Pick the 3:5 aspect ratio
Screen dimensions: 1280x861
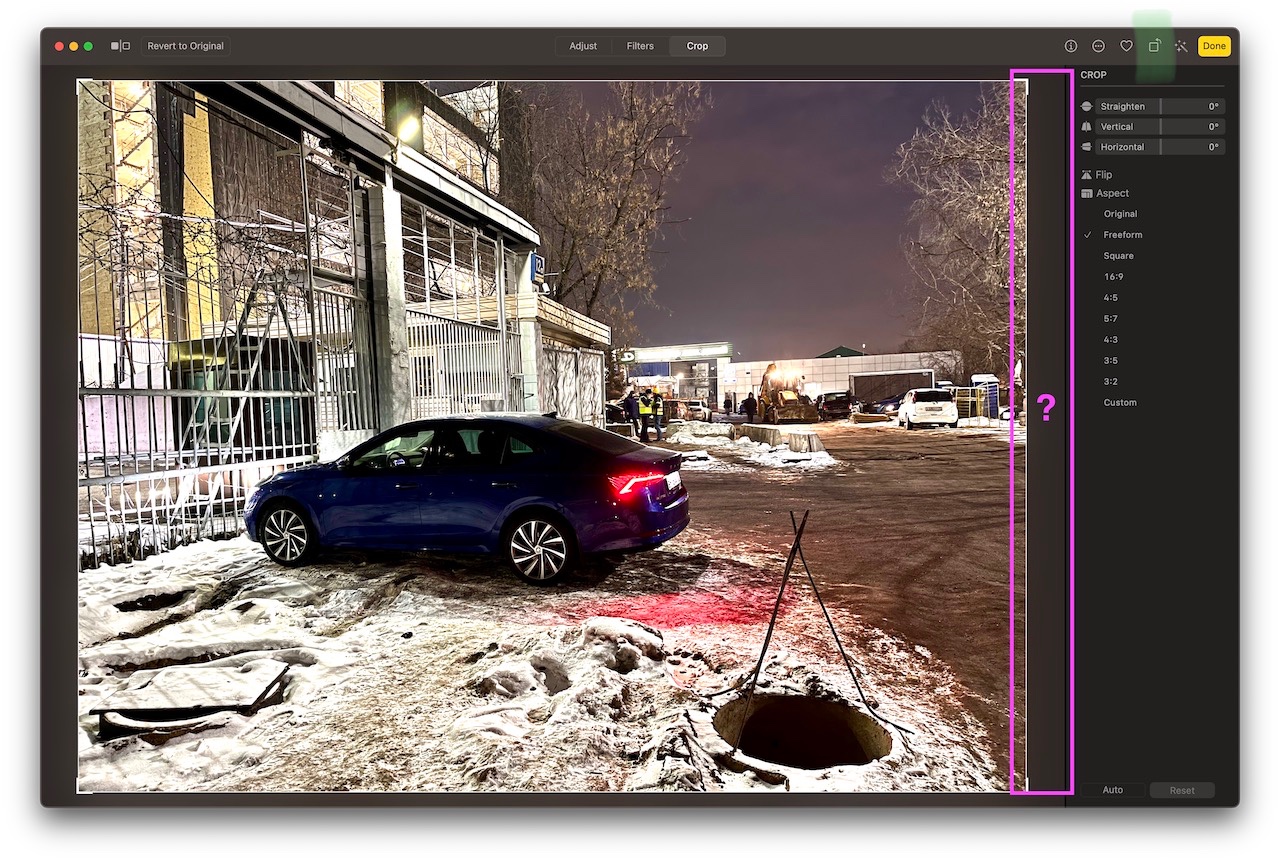(x=1111, y=361)
